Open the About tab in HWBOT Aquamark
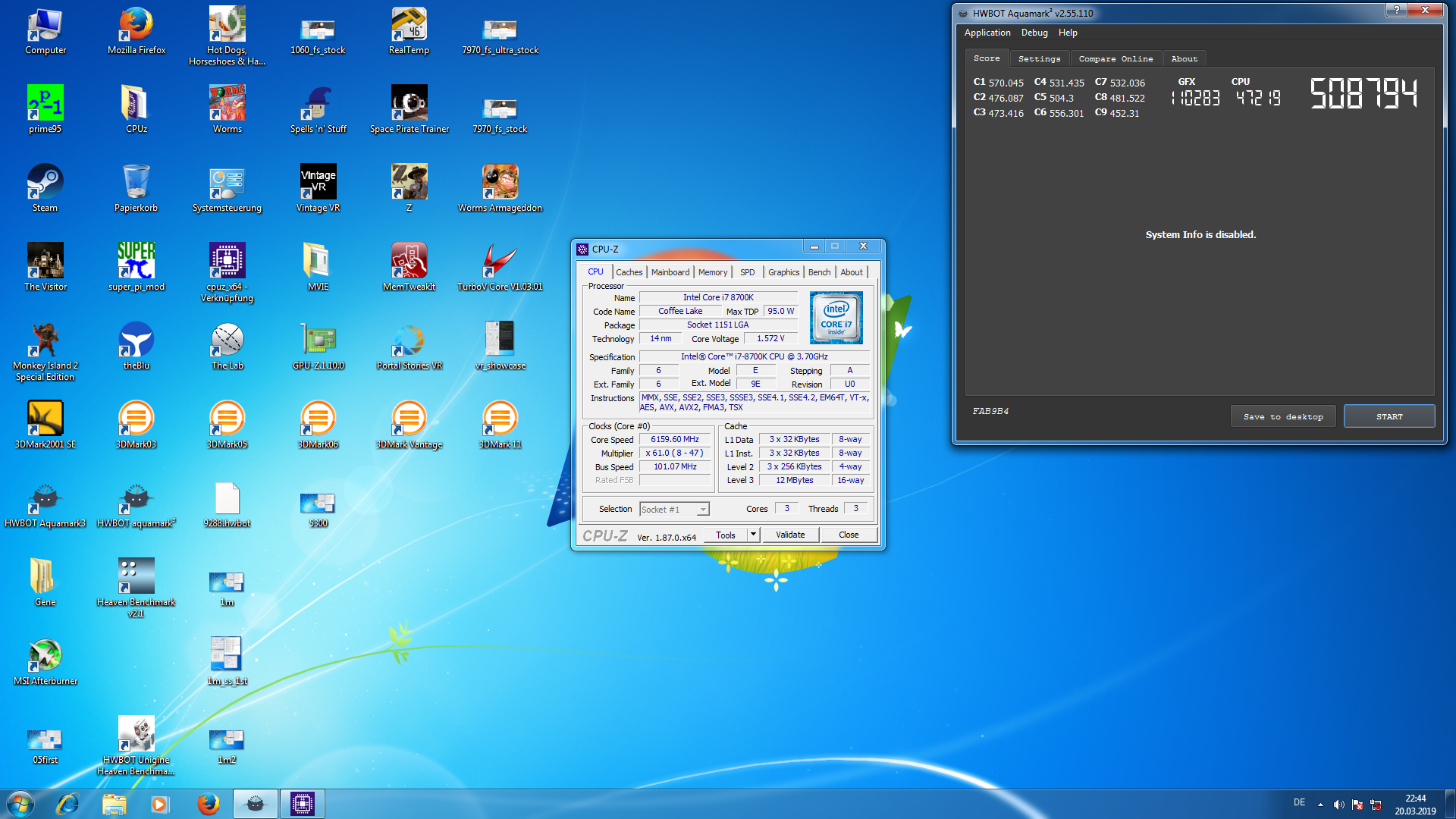The image size is (1456, 819). (1184, 58)
